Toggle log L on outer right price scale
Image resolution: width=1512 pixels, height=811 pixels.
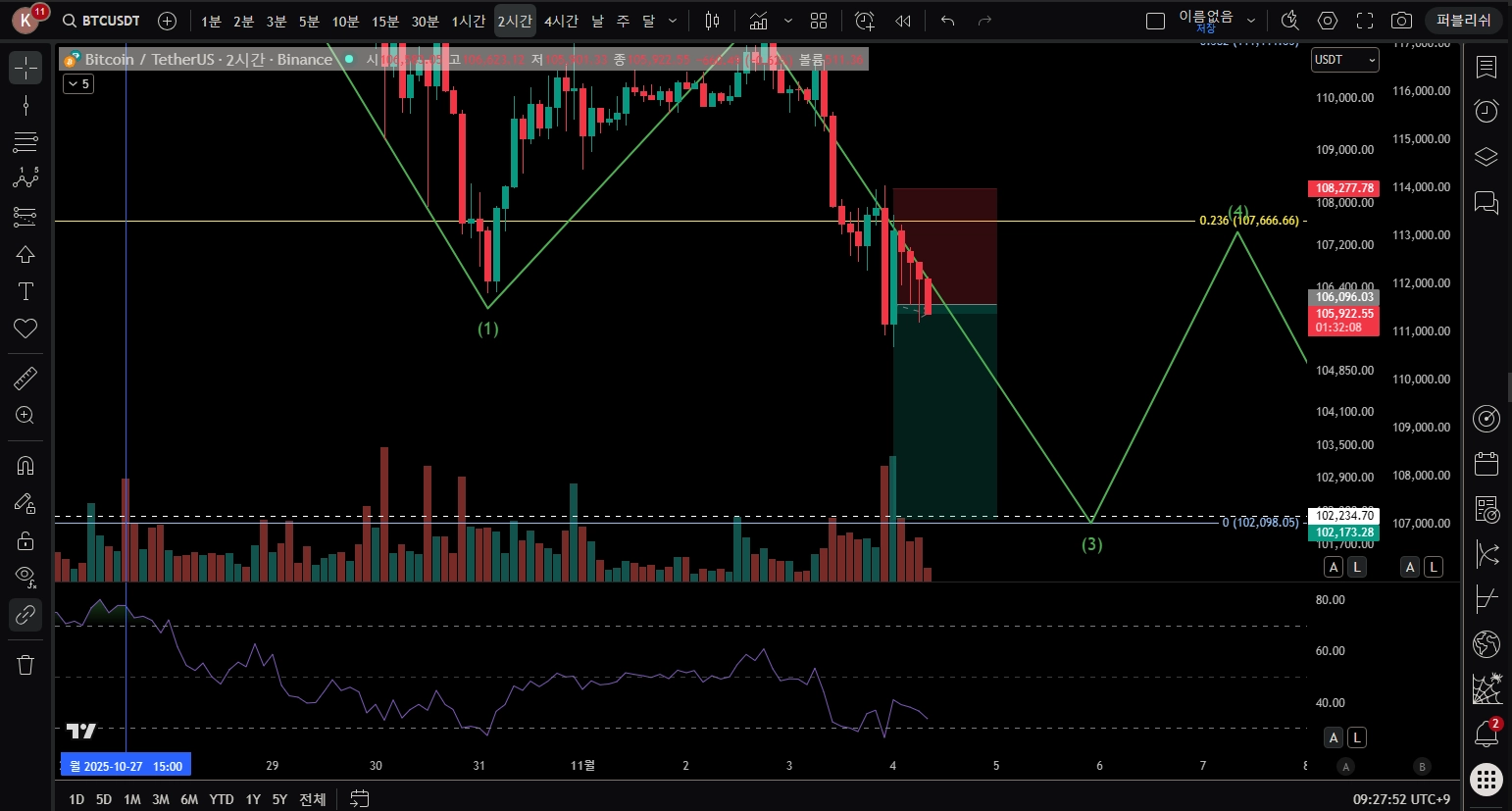[1434, 567]
